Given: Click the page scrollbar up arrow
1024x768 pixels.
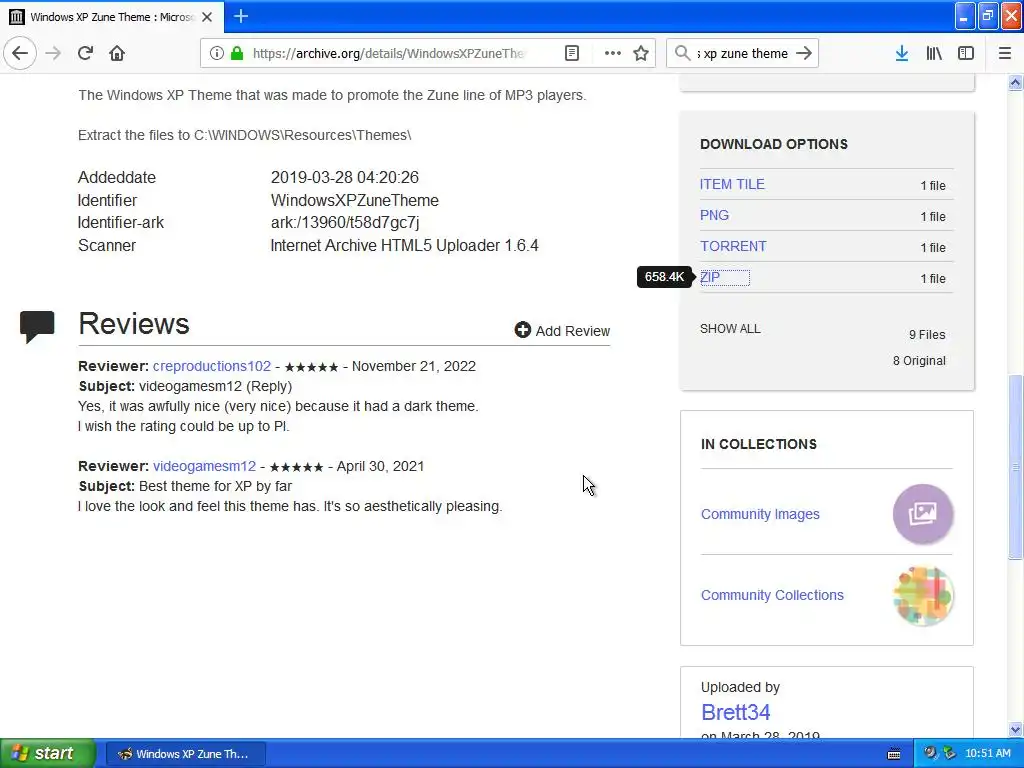Looking at the screenshot, I should pos(1015,82).
